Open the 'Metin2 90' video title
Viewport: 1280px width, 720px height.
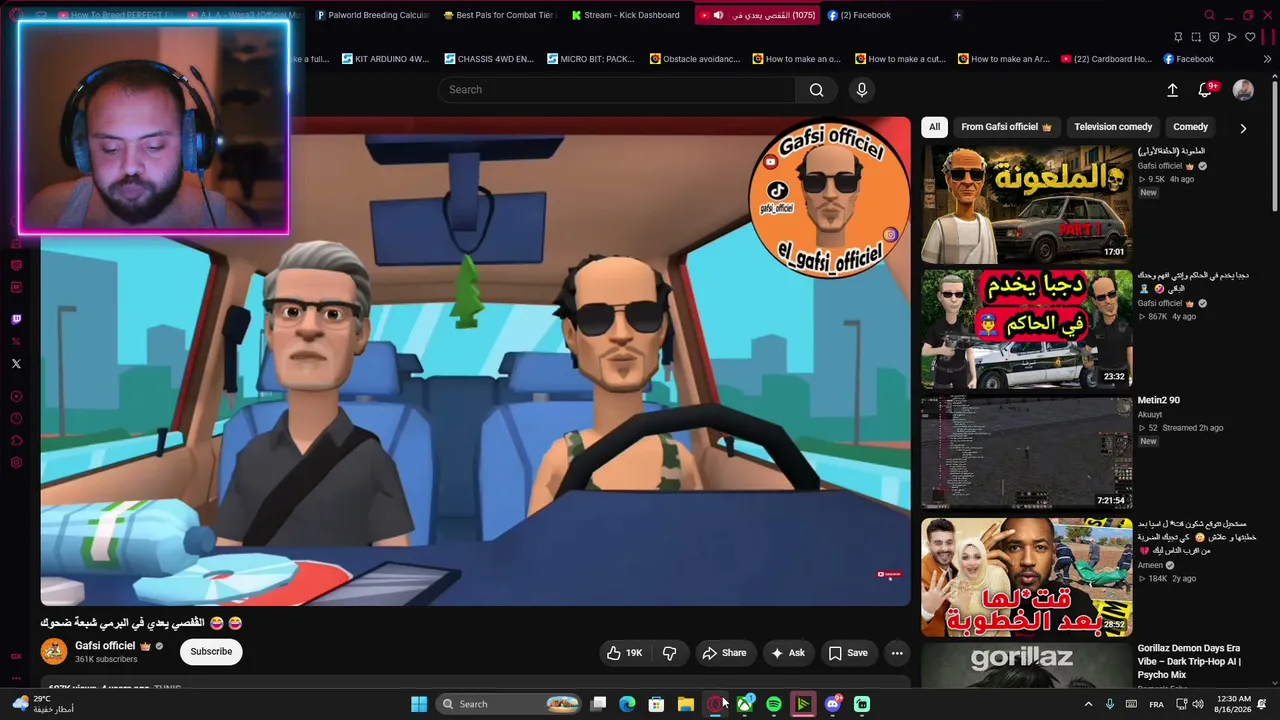click(x=1158, y=400)
